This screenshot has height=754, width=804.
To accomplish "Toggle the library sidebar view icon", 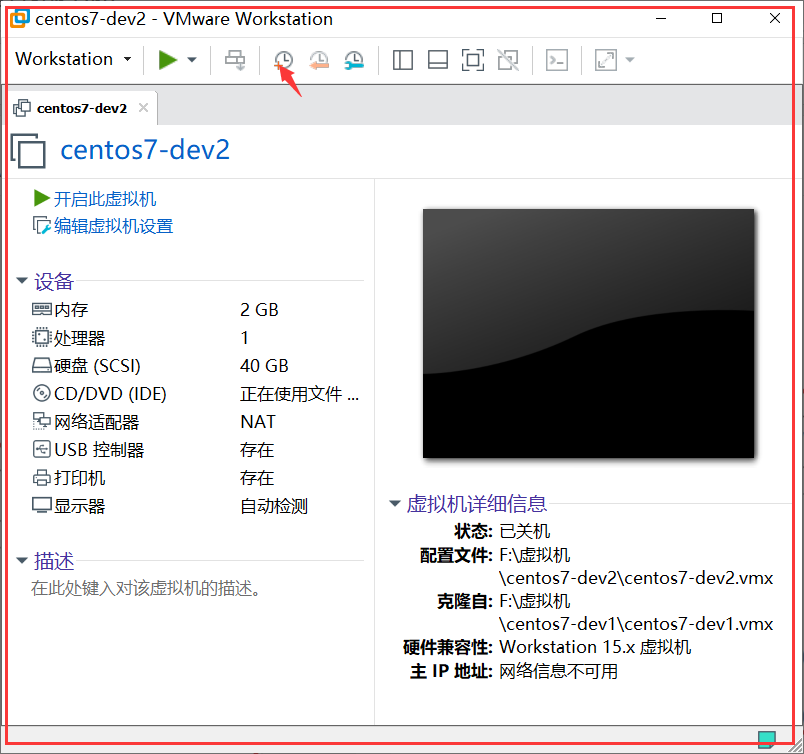I will coord(403,60).
